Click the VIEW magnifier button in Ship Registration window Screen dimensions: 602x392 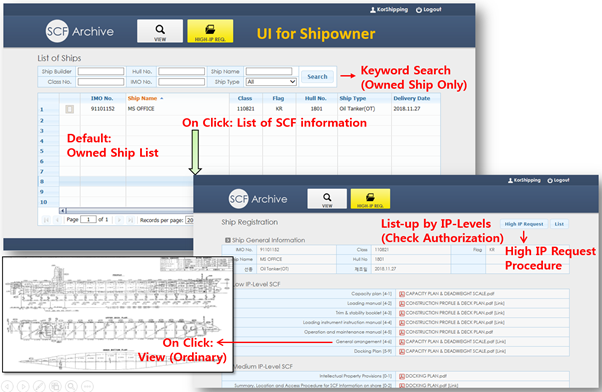point(327,199)
